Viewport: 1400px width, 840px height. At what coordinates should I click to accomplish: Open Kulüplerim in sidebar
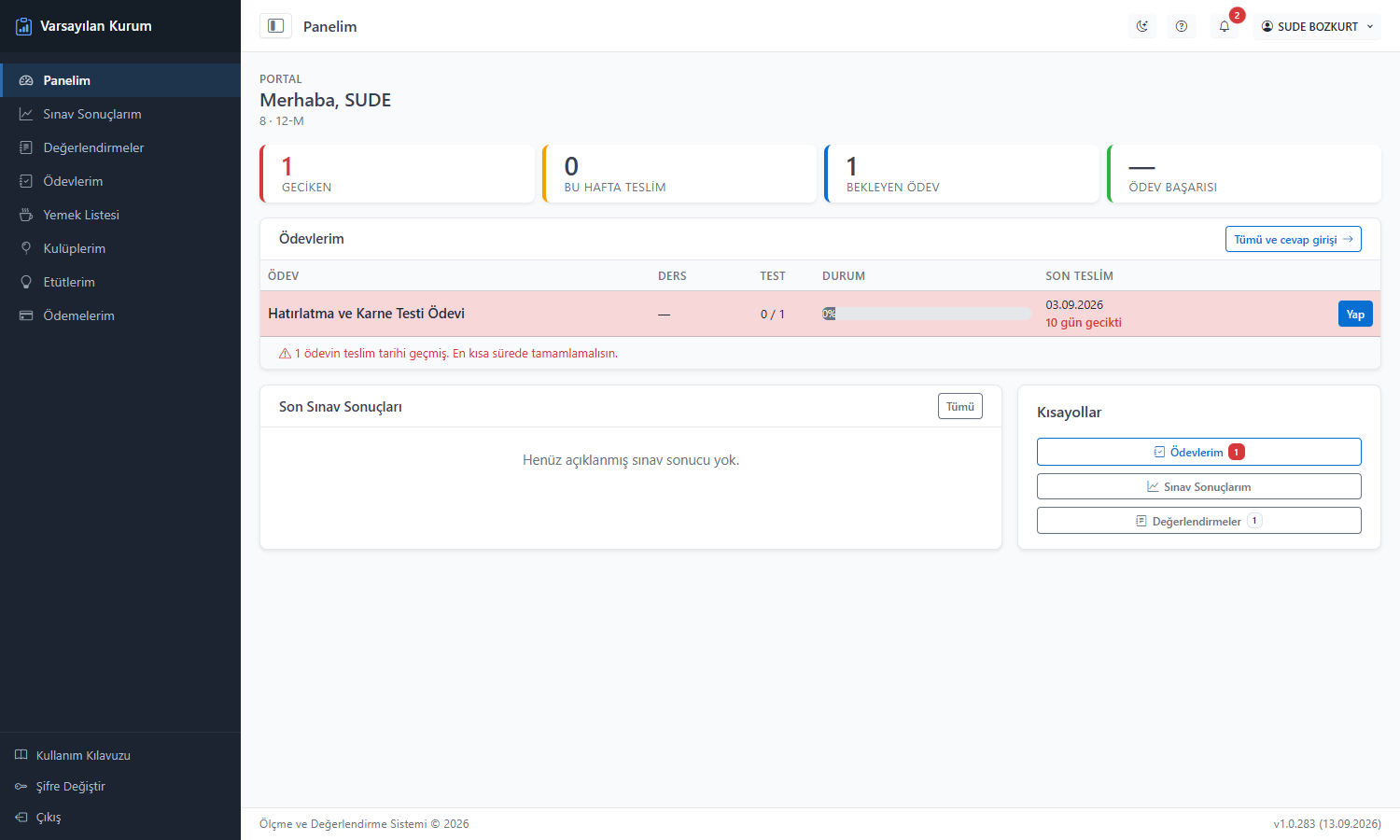click(120, 248)
